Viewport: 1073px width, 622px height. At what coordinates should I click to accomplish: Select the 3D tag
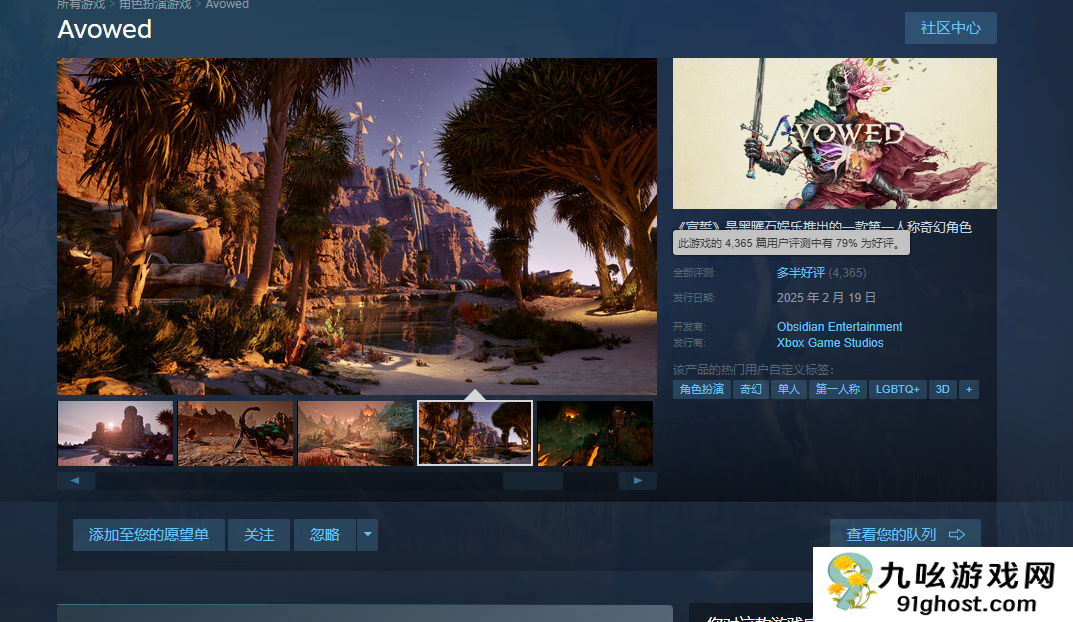942,389
